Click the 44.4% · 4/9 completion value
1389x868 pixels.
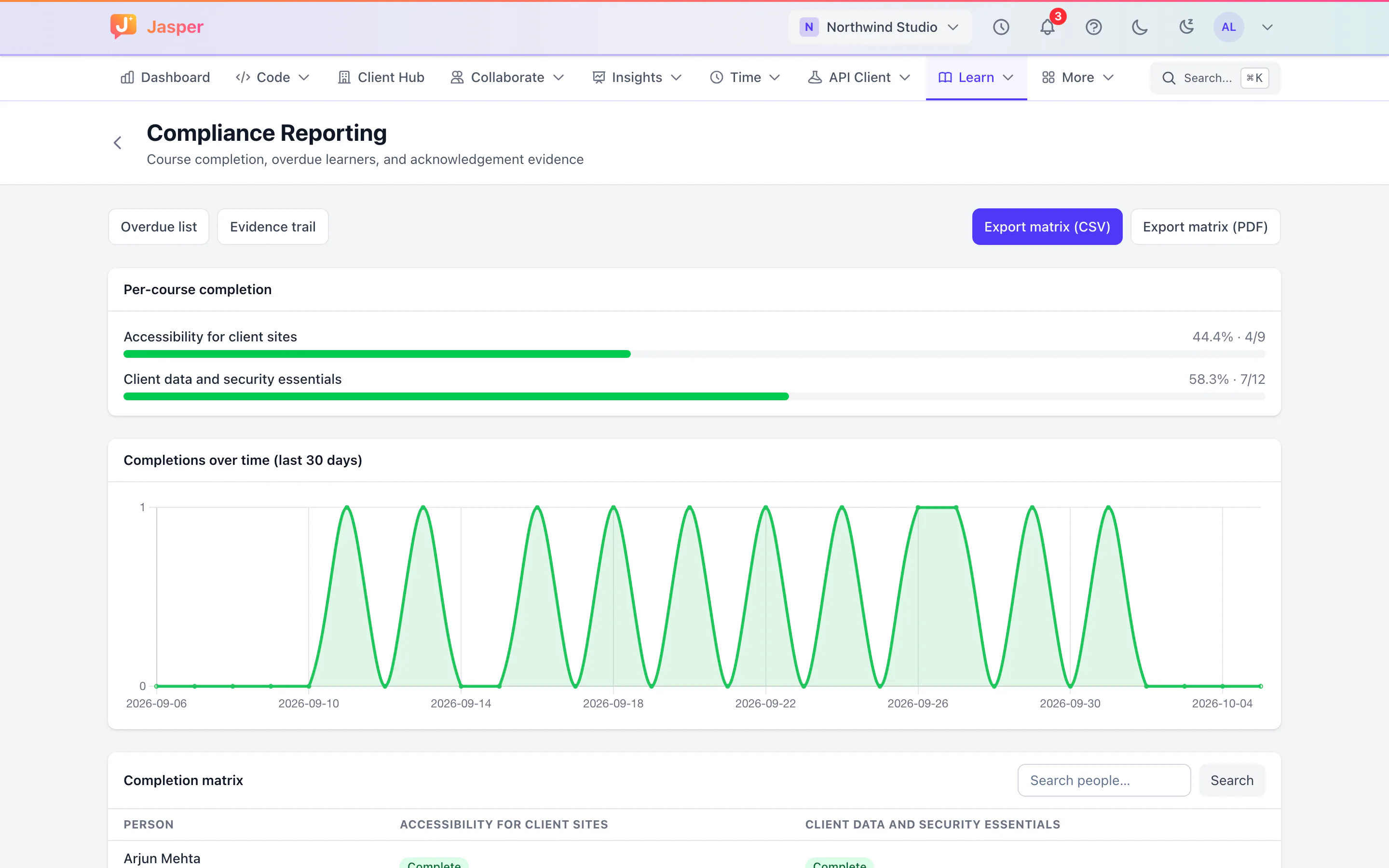[x=1228, y=337]
